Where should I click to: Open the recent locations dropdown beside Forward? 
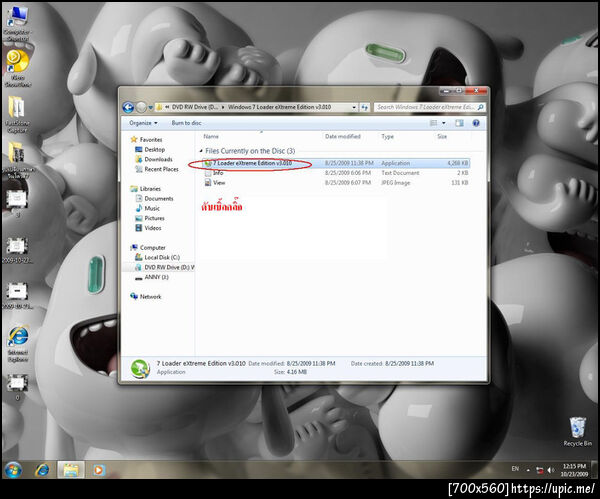(150, 108)
